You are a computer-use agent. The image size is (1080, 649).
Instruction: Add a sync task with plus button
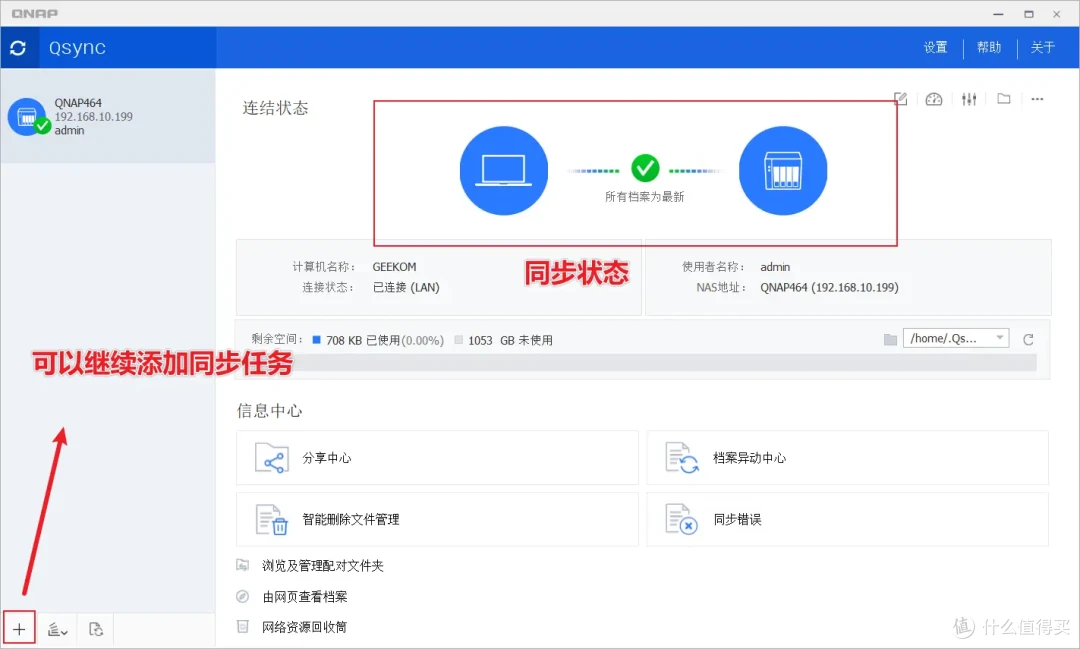point(19,629)
